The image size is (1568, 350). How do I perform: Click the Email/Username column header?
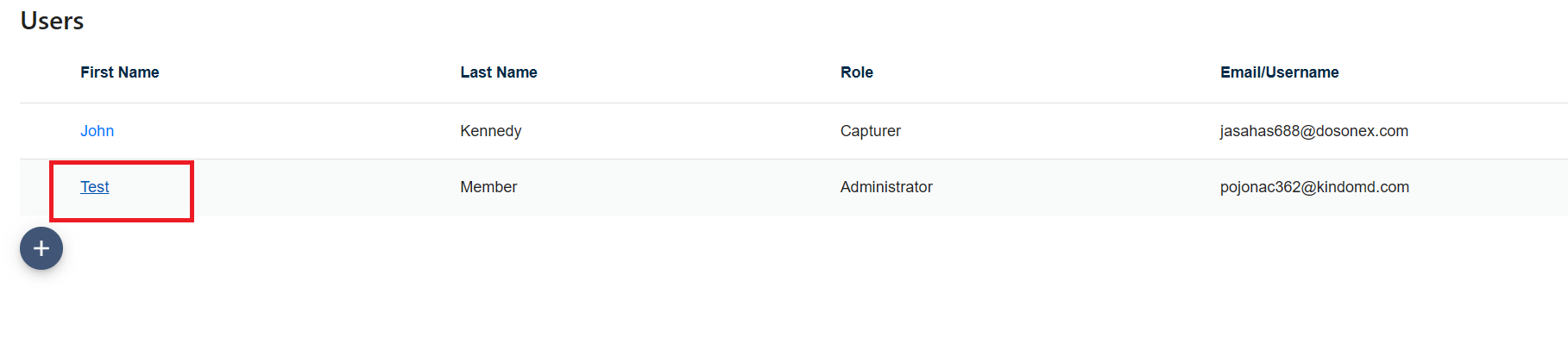click(x=1279, y=72)
